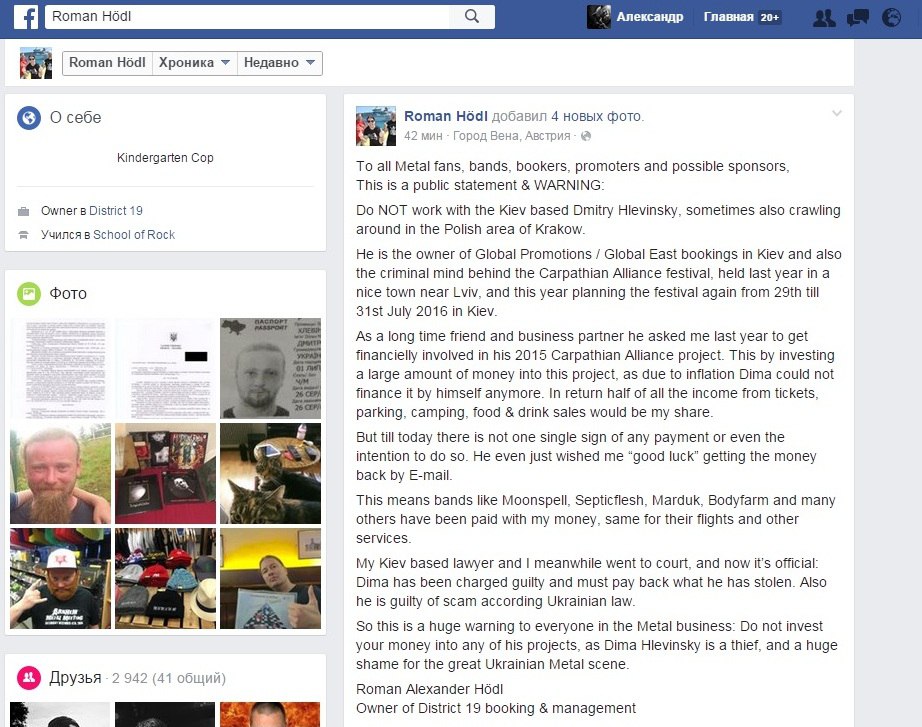Click Roman Hödl name in post header

[446, 116]
